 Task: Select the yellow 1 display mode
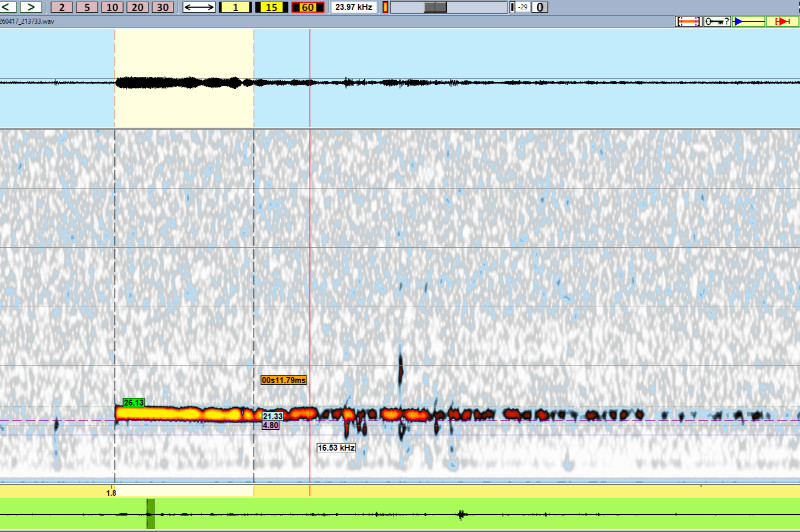[234, 7]
